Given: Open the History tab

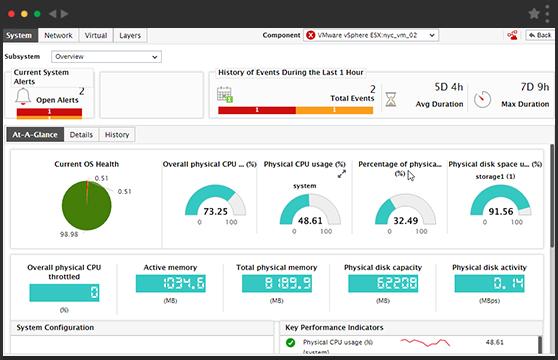Looking at the screenshot, I should click(x=117, y=135).
